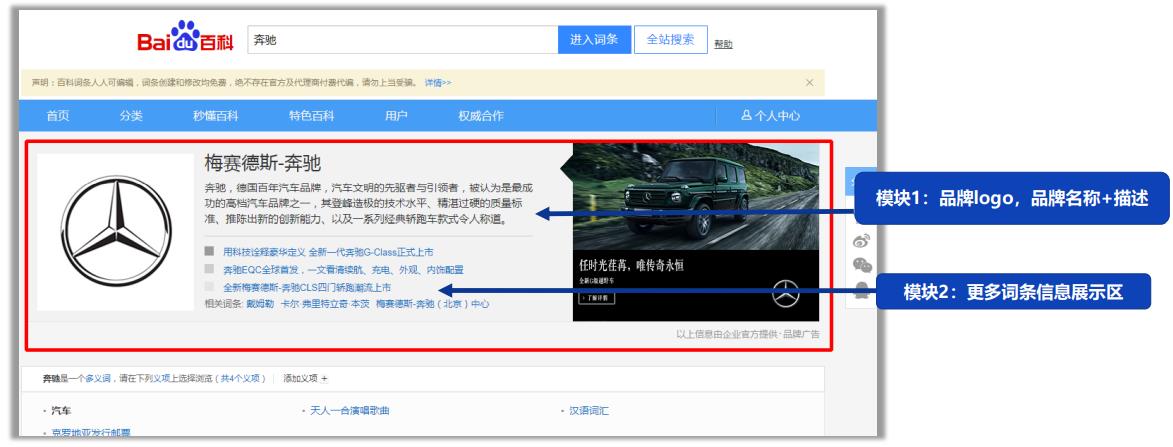Open related entry 梅赛德斯-奔驰（北京）中心
The width and height of the screenshot is (1173, 447).
coord(432,304)
